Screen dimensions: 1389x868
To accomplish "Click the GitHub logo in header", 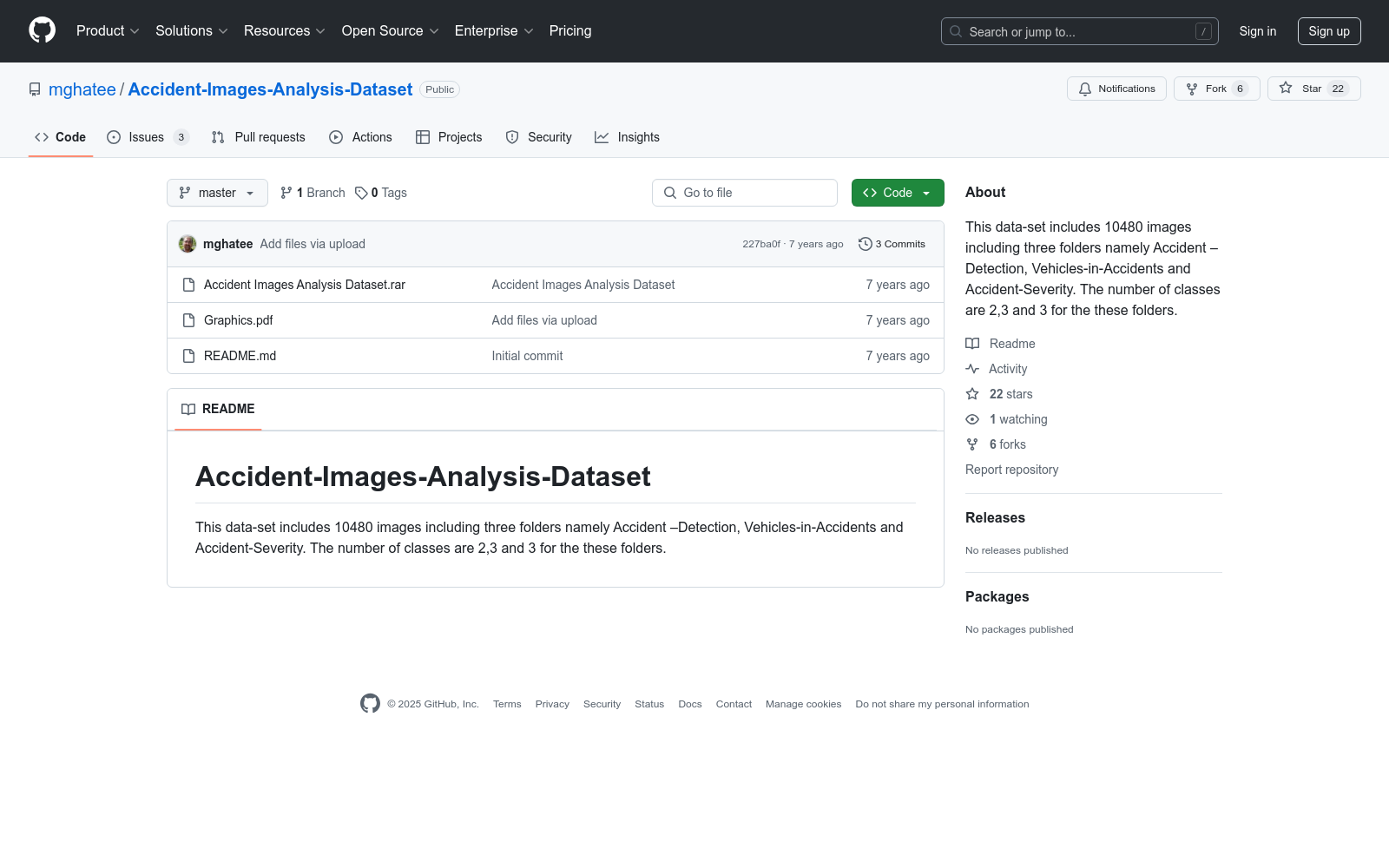I will coord(42,30).
